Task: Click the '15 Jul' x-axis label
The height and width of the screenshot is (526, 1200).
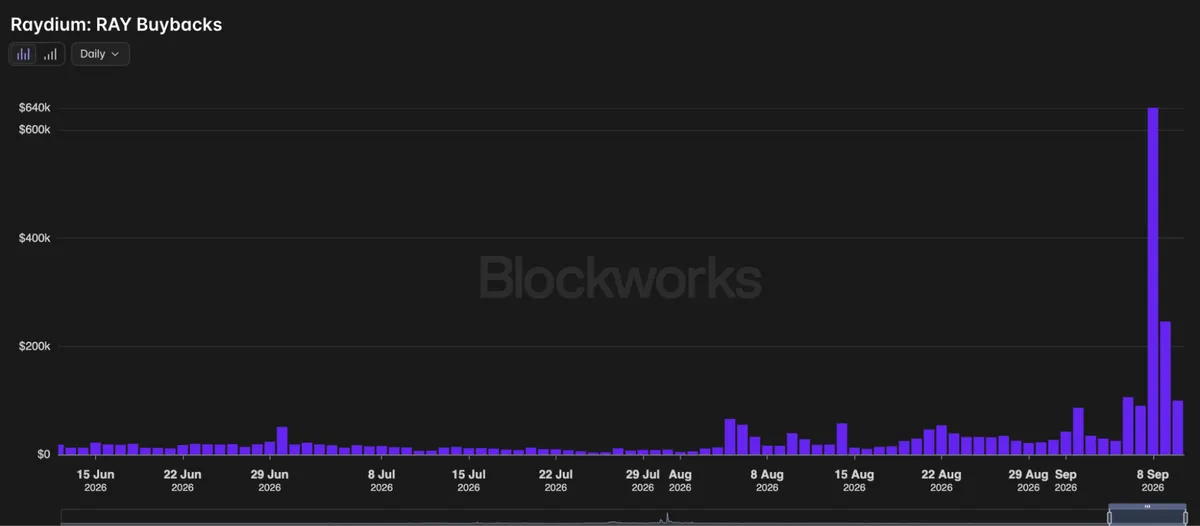Action: pos(469,474)
